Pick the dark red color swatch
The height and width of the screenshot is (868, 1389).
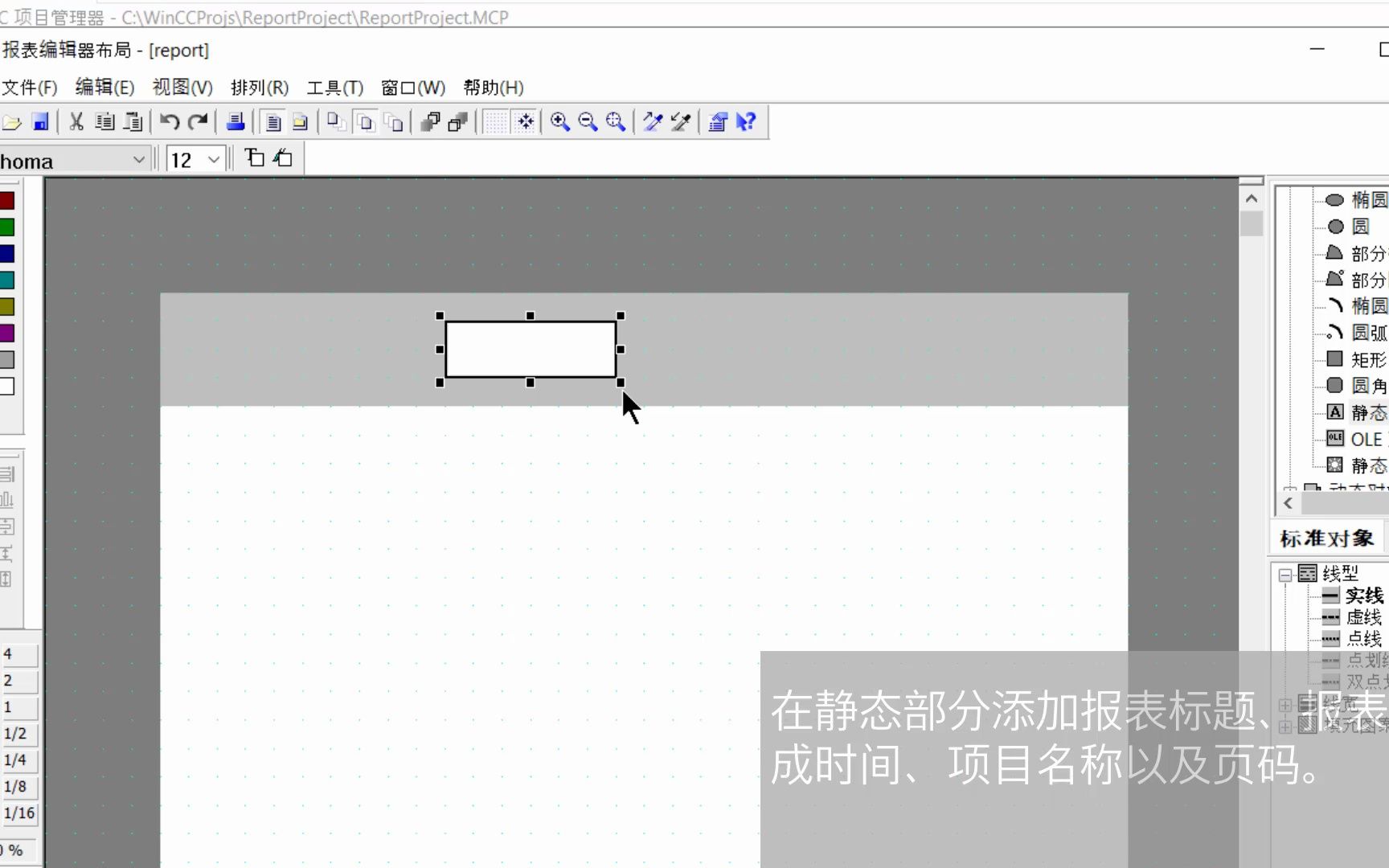(7, 201)
